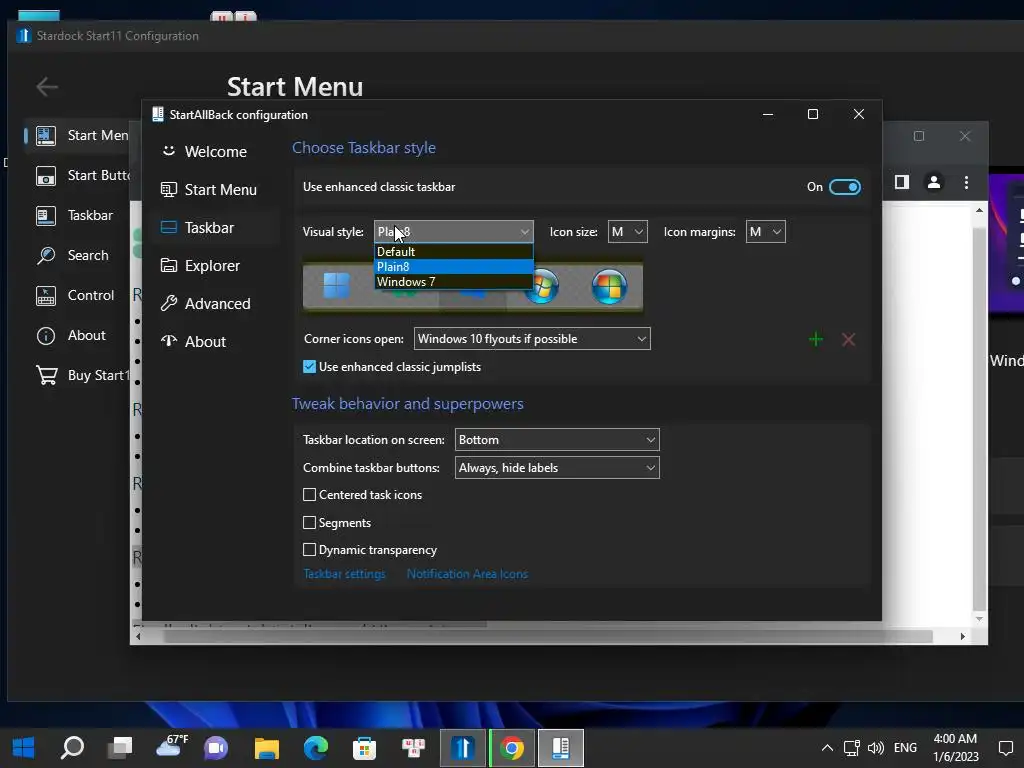The image size is (1024, 768).
Task: Open Microsoft Store from the taskbar
Action: click(x=364, y=748)
